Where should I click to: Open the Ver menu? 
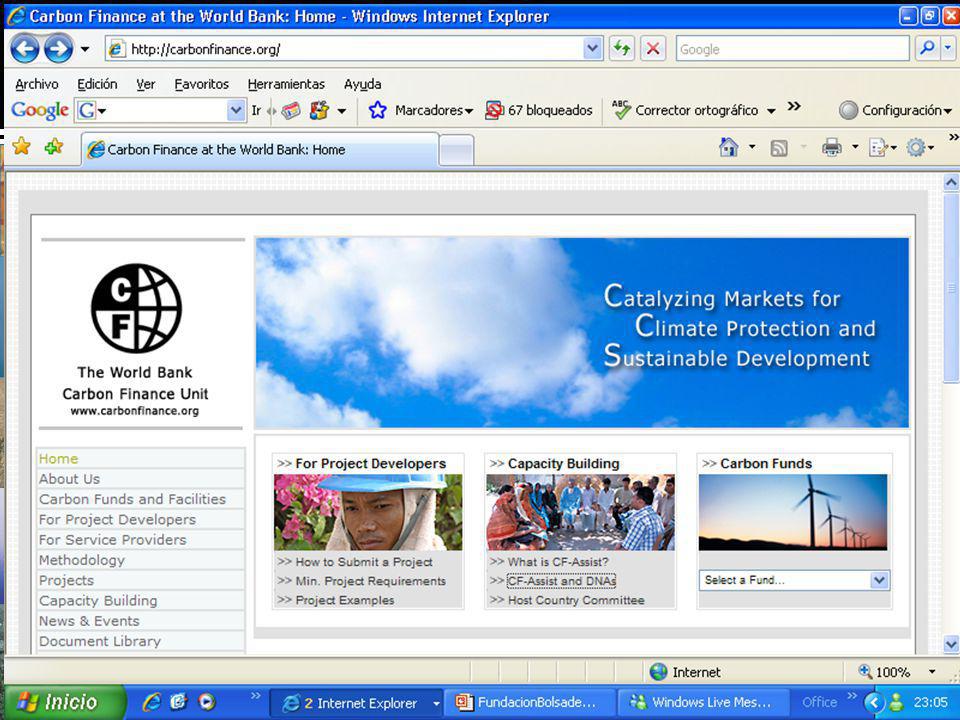click(x=146, y=84)
